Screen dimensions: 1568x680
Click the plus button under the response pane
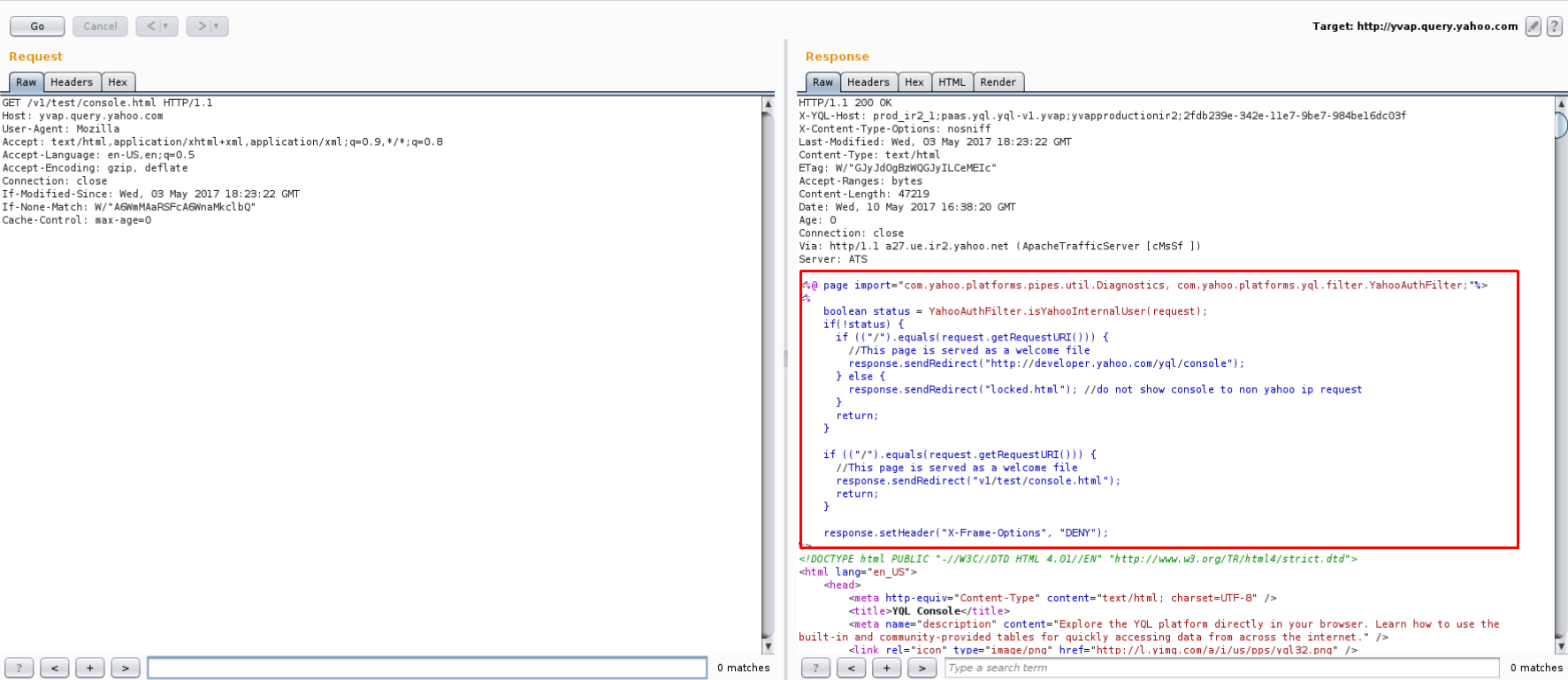886,668
